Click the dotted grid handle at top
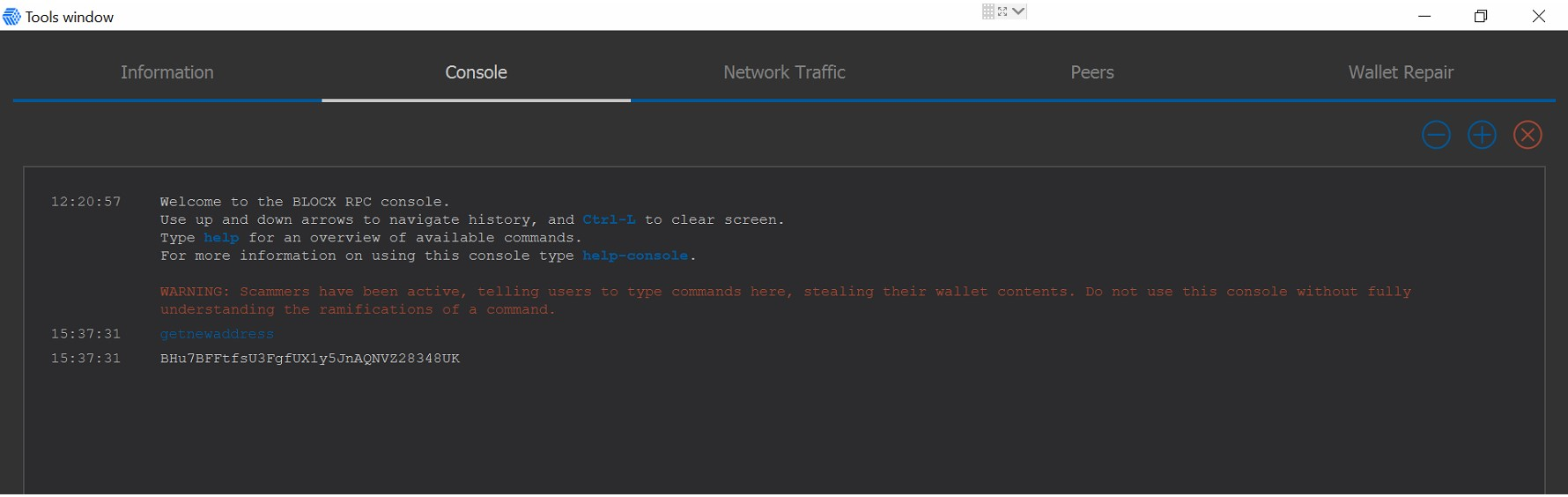 pyautogui.click(x=988, y=11)
